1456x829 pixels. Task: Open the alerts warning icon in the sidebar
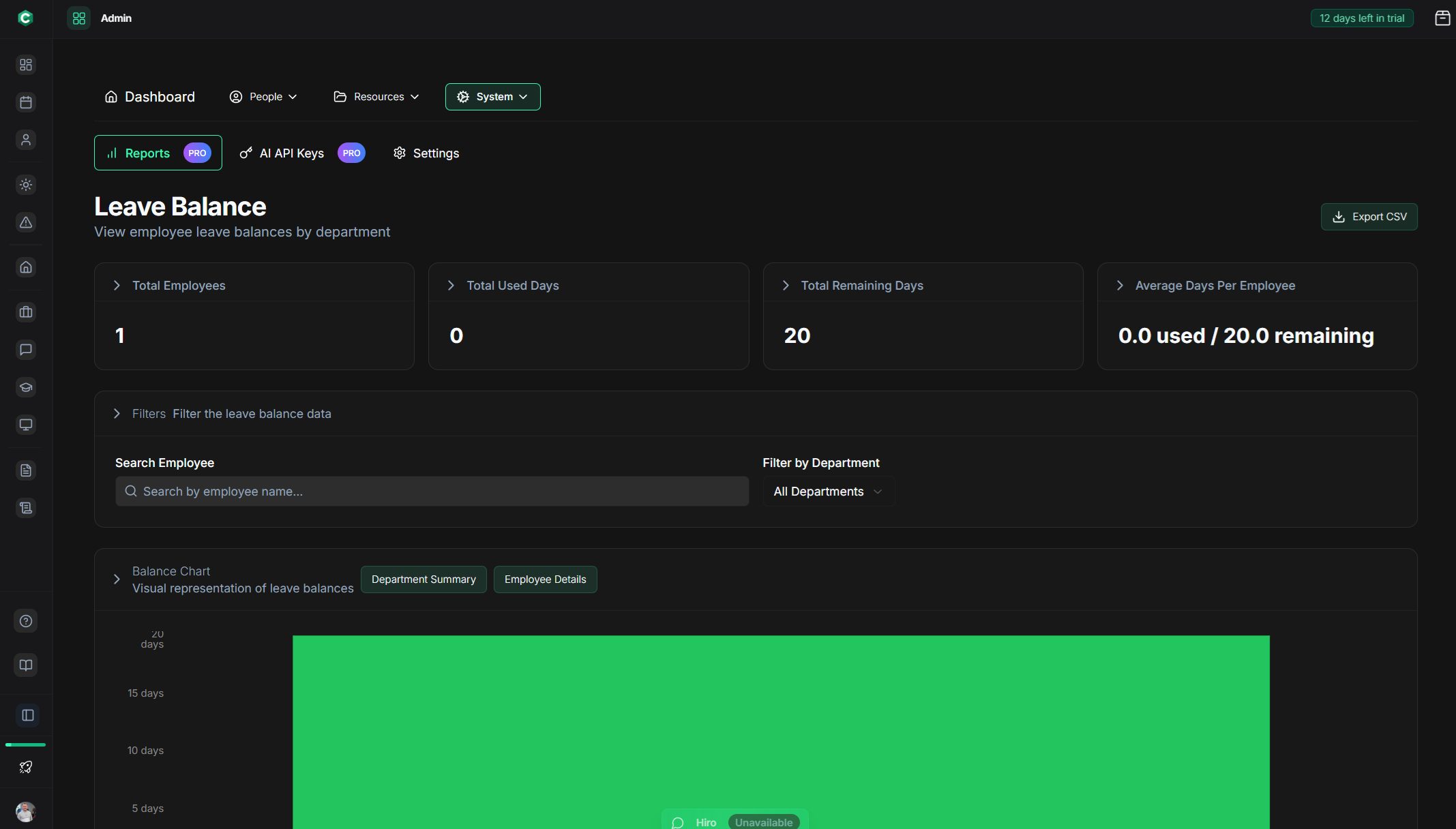click(x=26, y=222)
